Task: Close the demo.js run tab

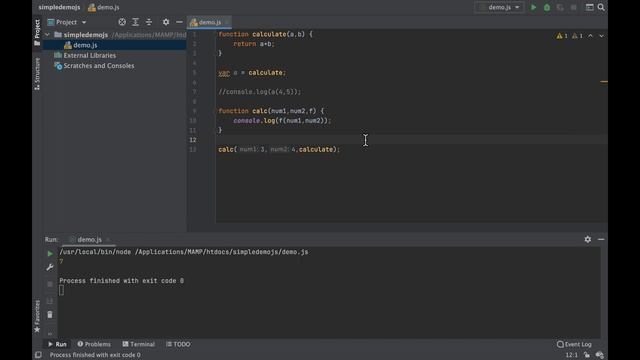Action: 108,240
